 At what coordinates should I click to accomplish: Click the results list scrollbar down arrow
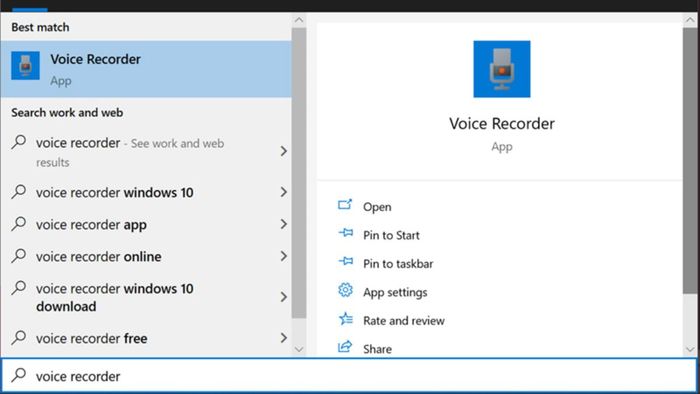(299, 349)
